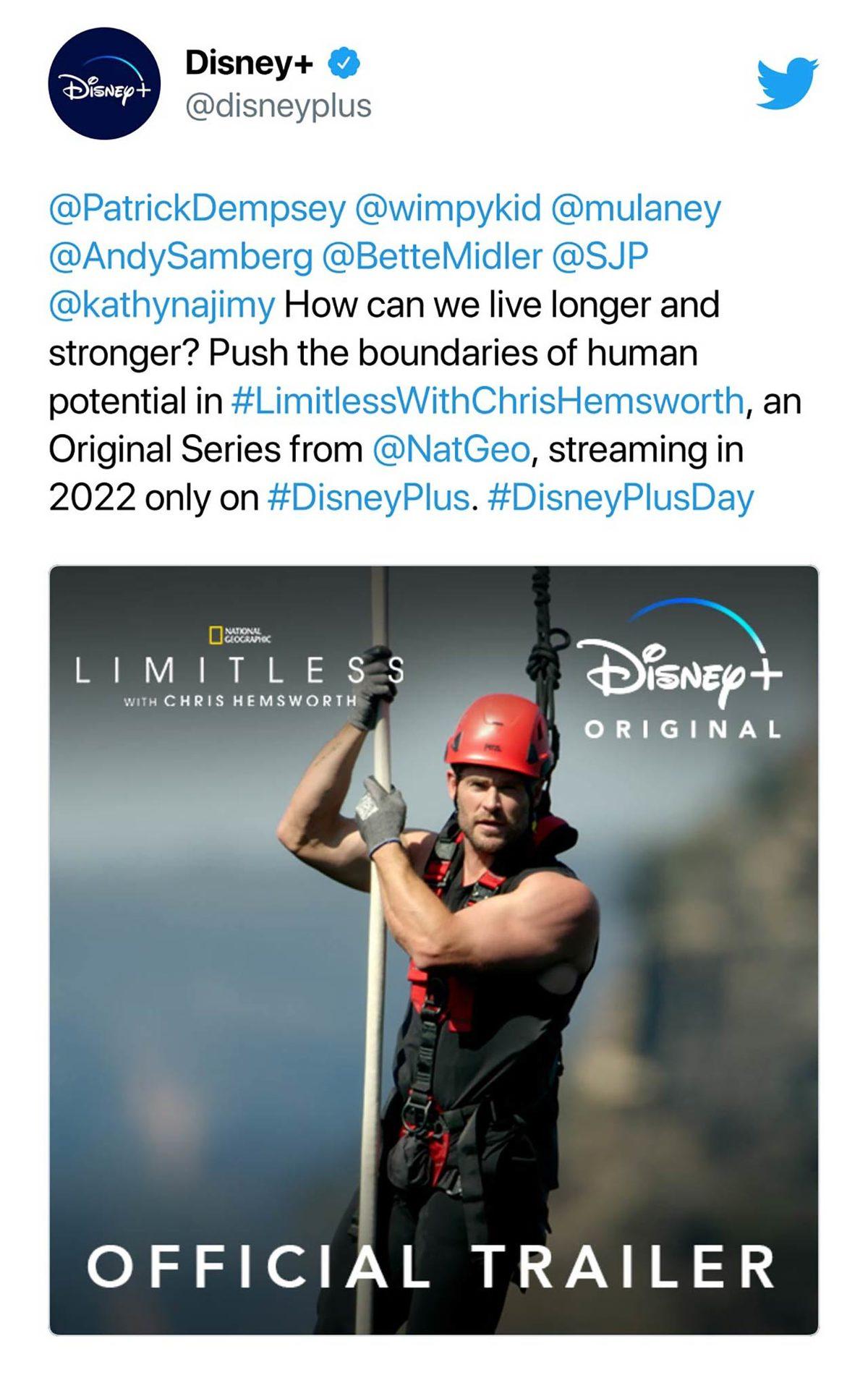Image resolution: width=868 pixels, height=1375 pixels.
Task: Click the Disney+ profile avatar
Action: 104,84
